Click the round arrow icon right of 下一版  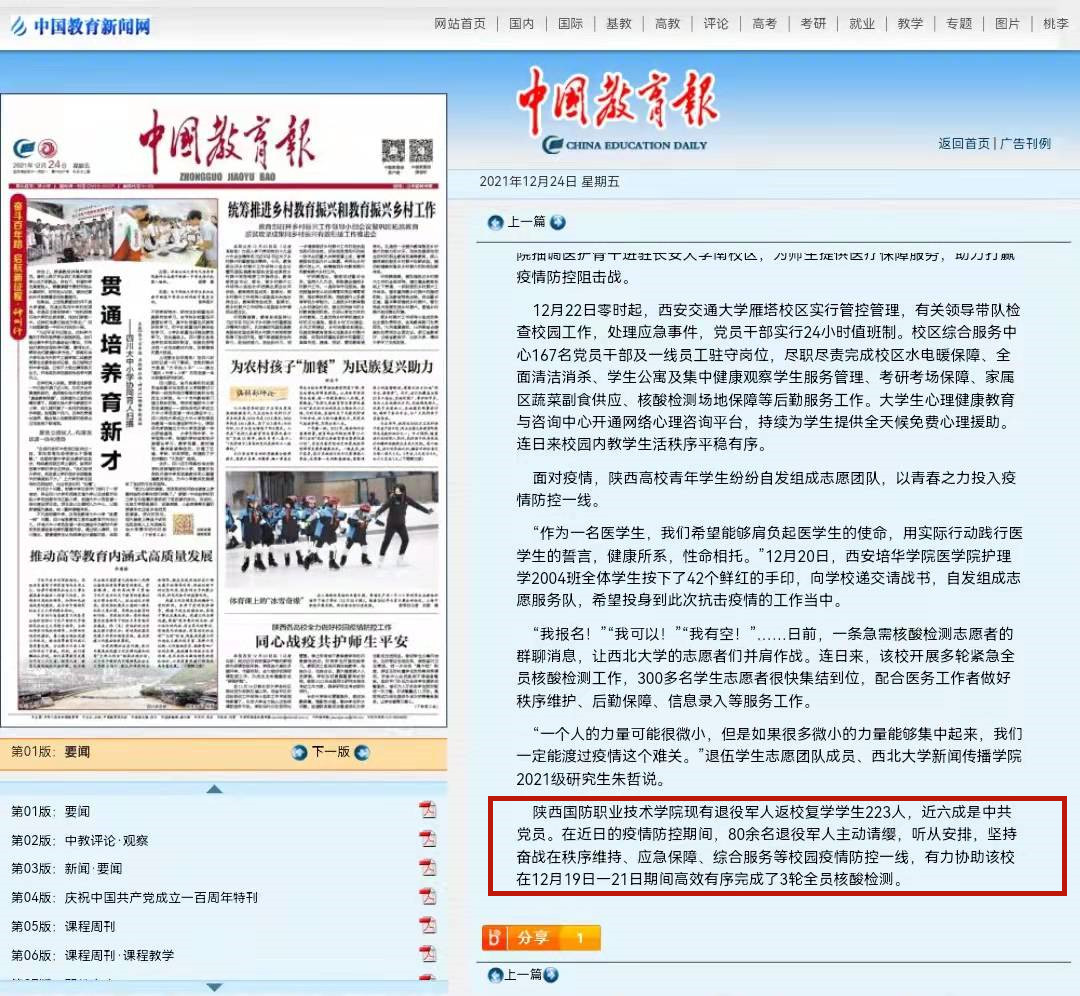[x=362, y=752]
